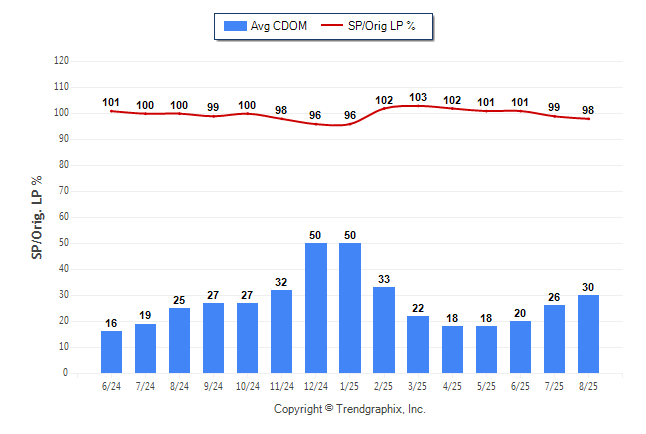
Task: Click the line label '102' above 4/25
Action: [452, 100]
